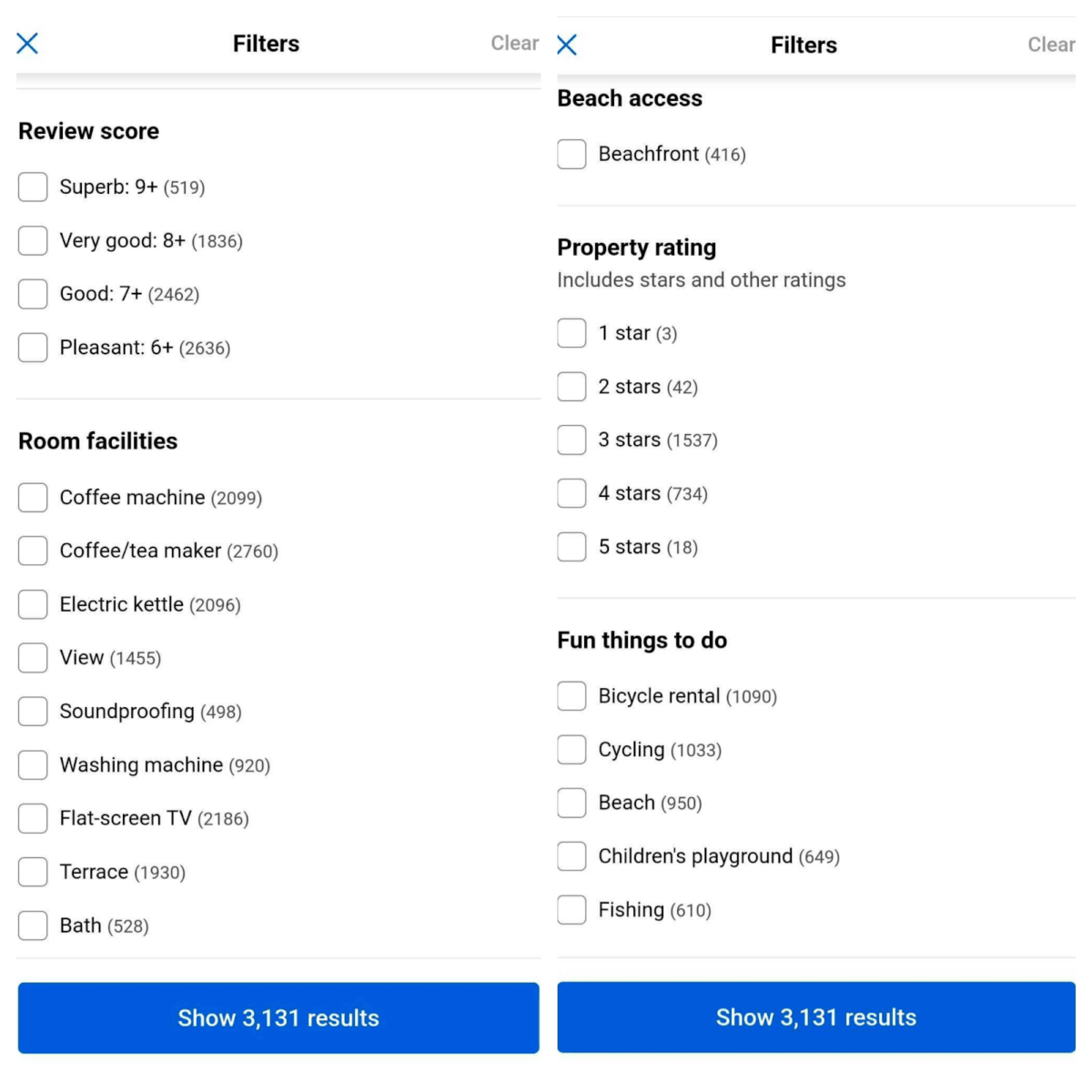Close the left Filters panel
Screen dimensions: 1092x1092
[27, 43]
